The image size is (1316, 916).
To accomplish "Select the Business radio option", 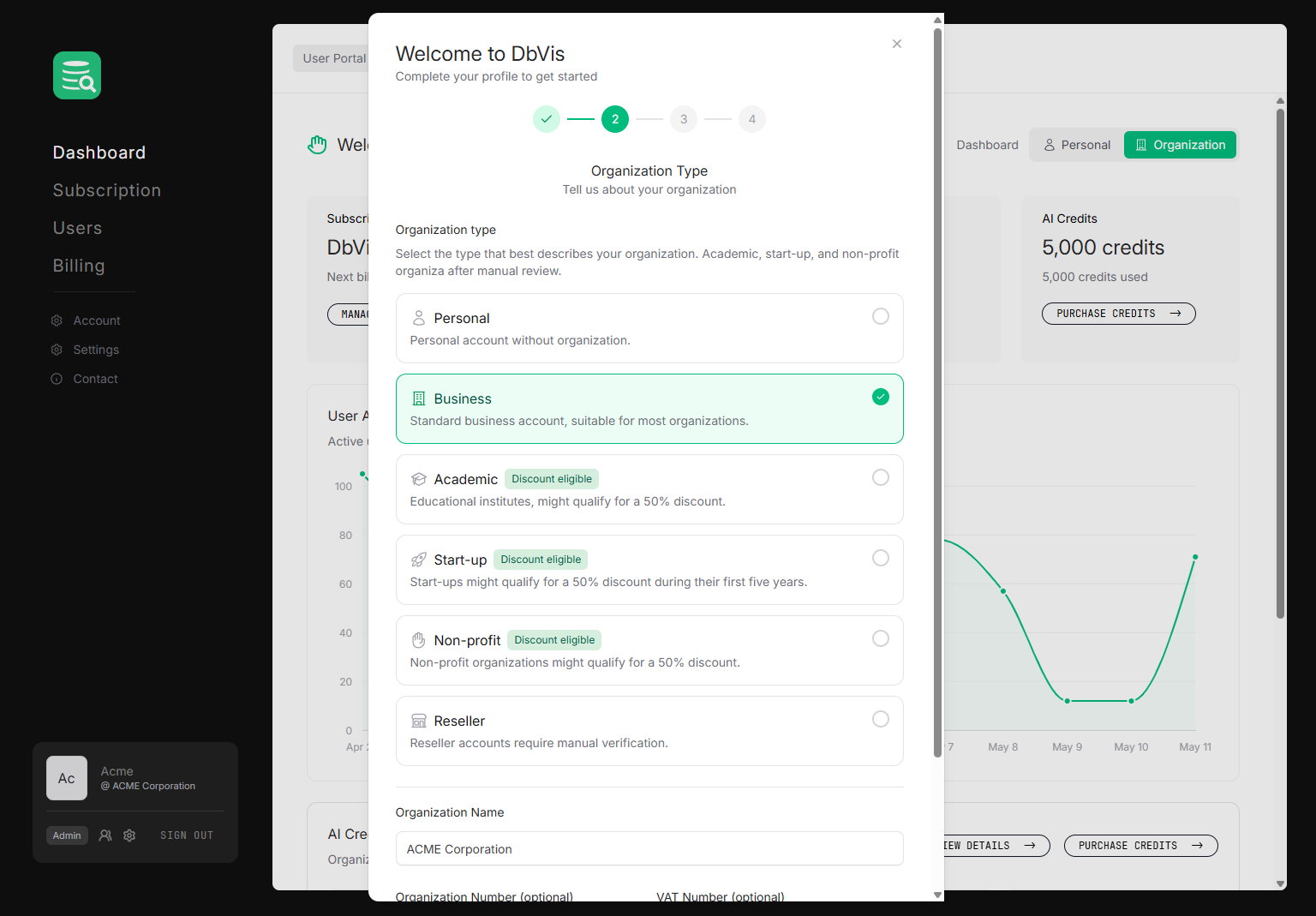I will (881, 397).
